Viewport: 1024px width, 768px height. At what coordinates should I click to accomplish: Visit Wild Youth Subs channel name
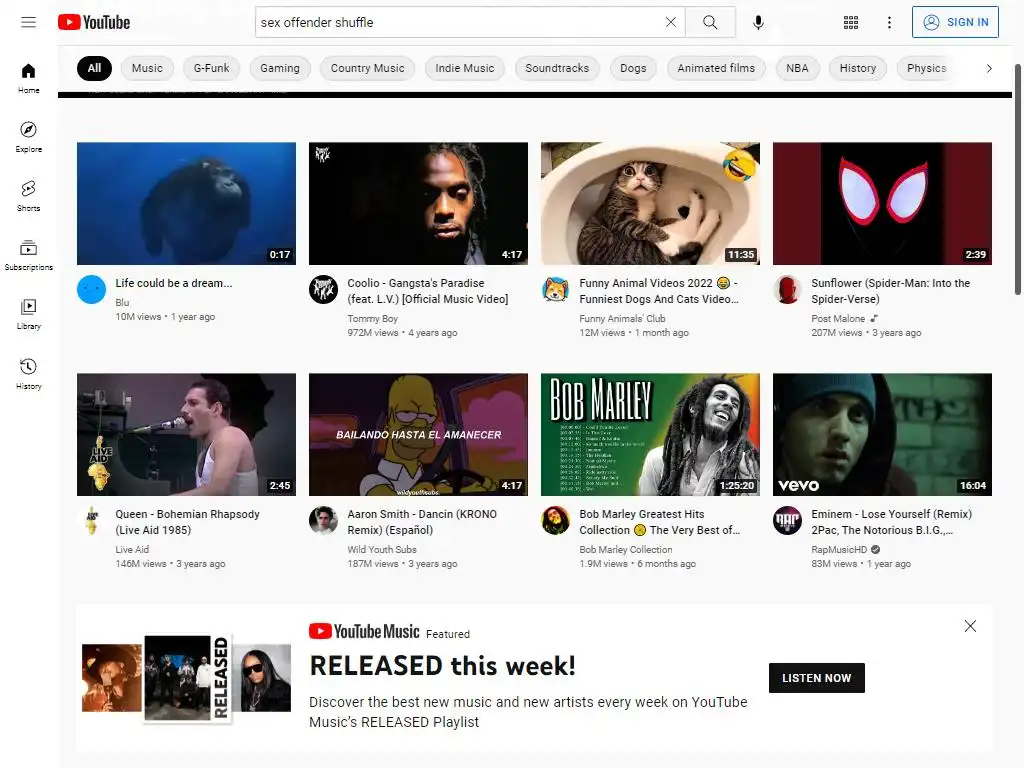(x=382, y=550)
